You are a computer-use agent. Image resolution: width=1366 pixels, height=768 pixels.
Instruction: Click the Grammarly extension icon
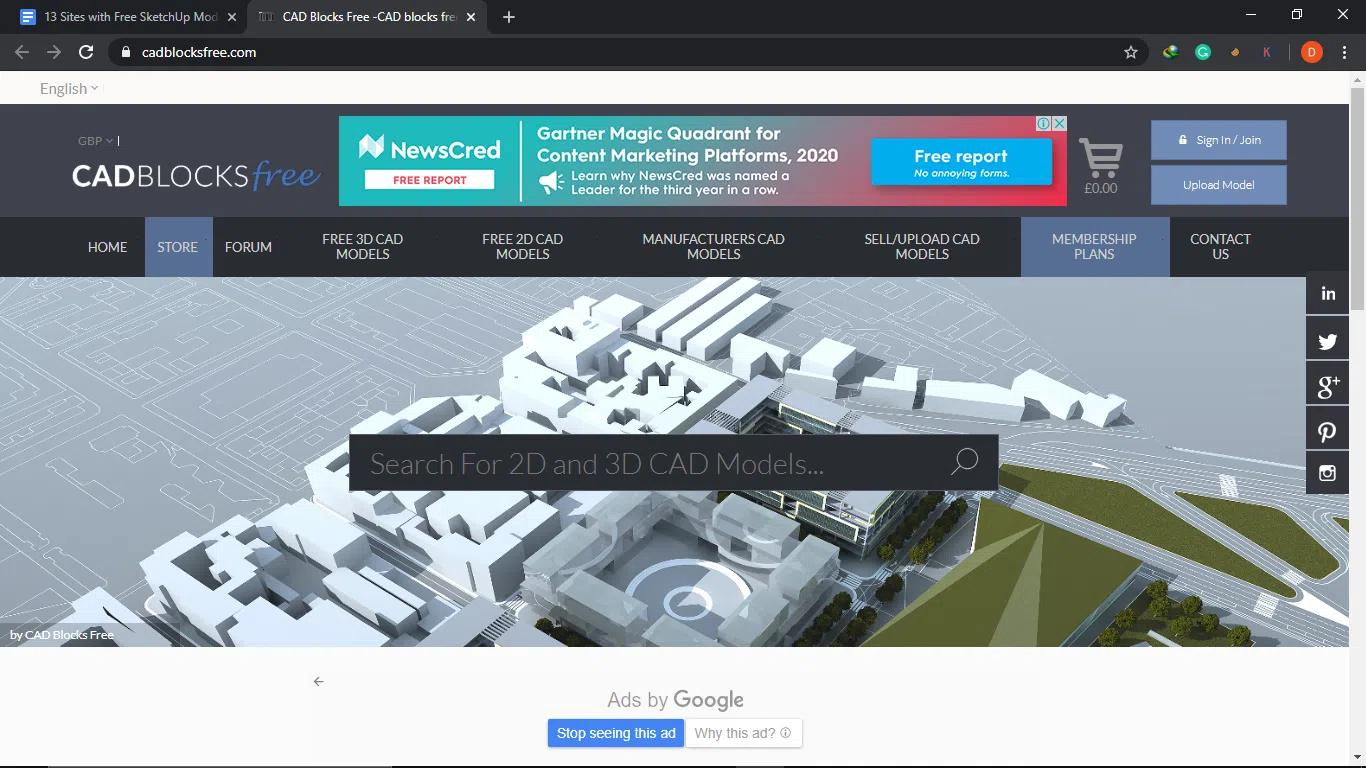pyautogui.click(x=1203, y=51)
